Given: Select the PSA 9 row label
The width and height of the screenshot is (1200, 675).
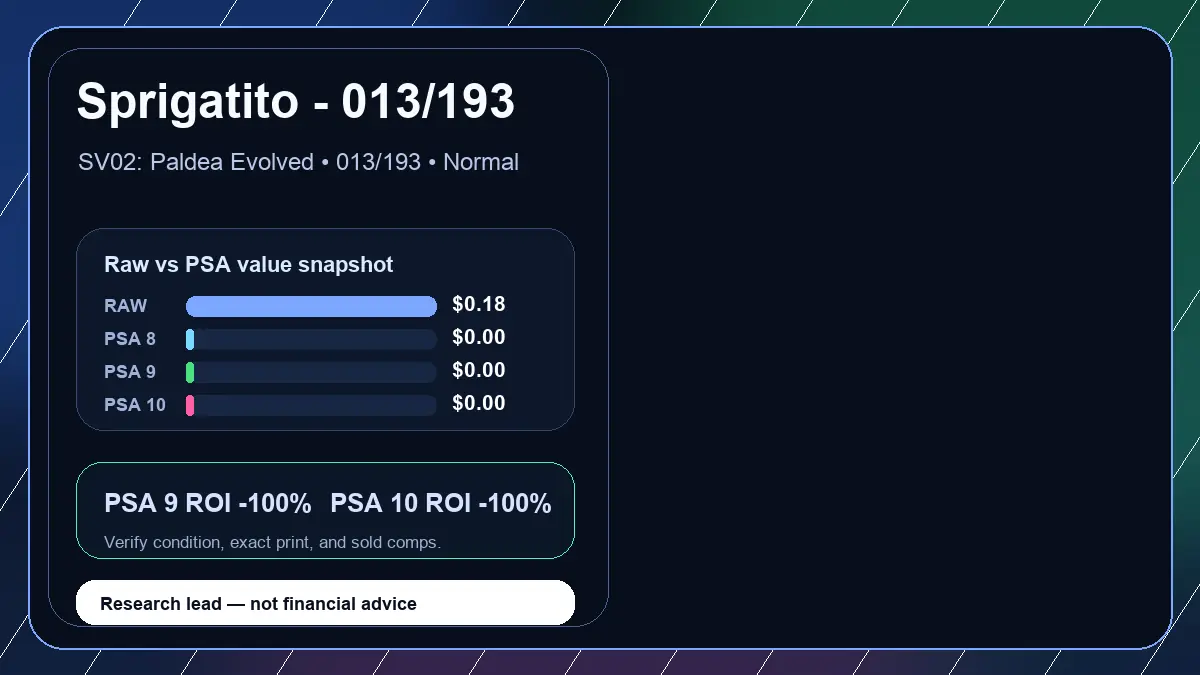Looking at the screenshot, I should tap(130, 372).
